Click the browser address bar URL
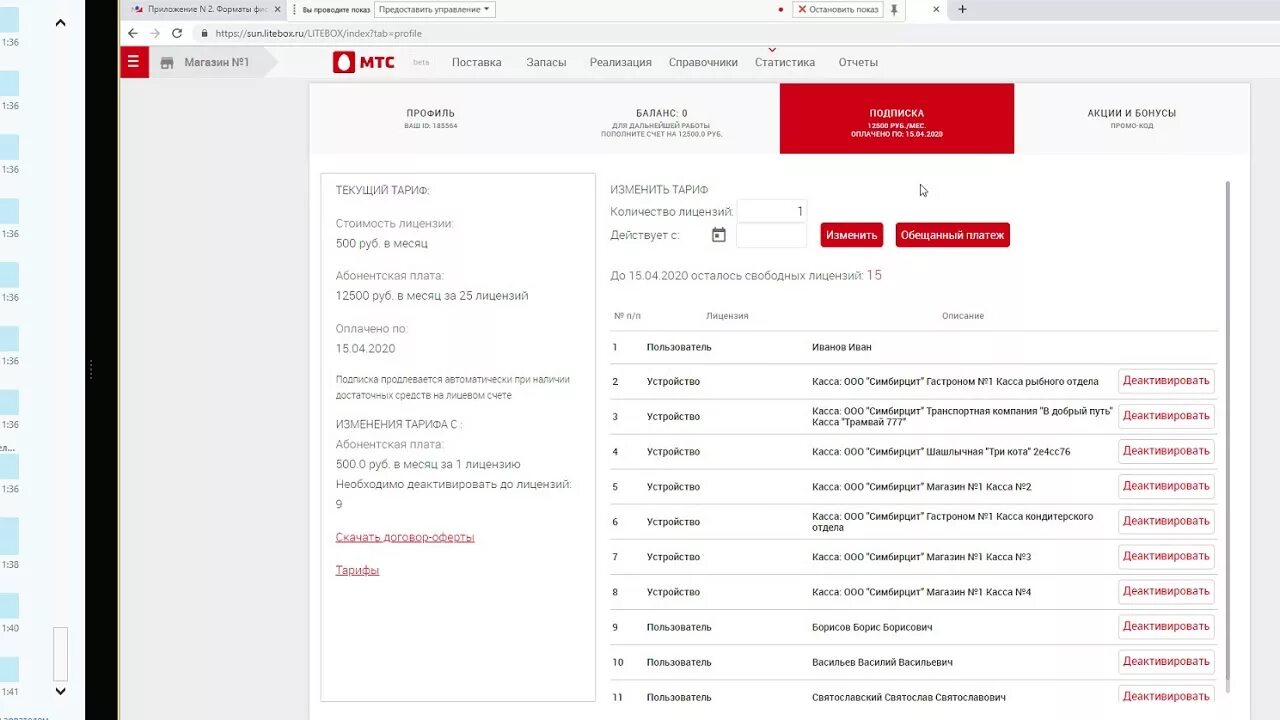 (x=318, y=33)
